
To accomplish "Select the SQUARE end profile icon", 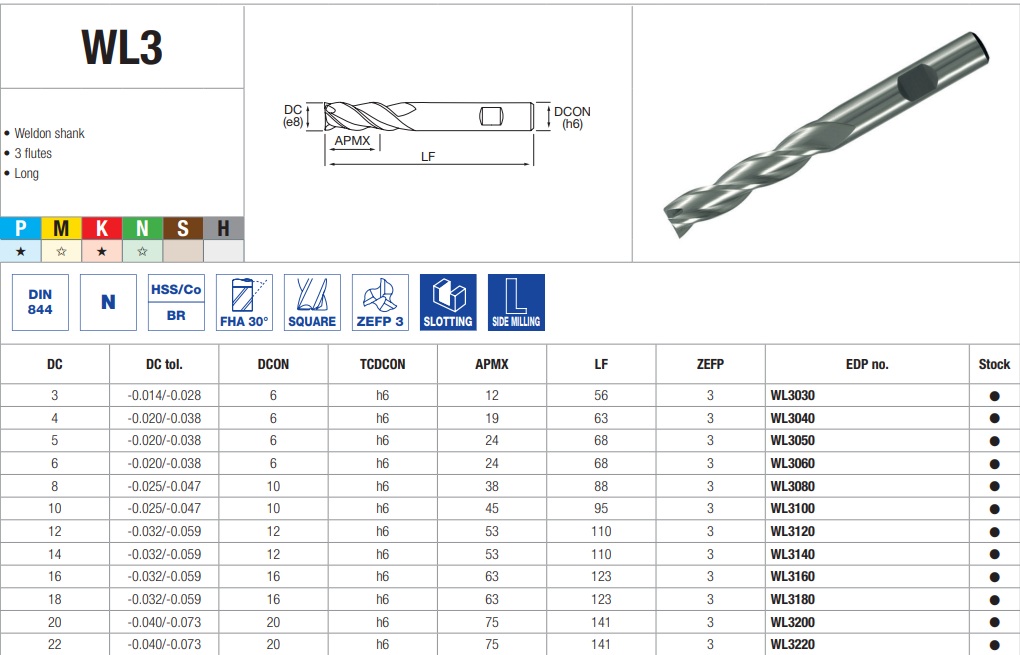I will coord(312,302).
